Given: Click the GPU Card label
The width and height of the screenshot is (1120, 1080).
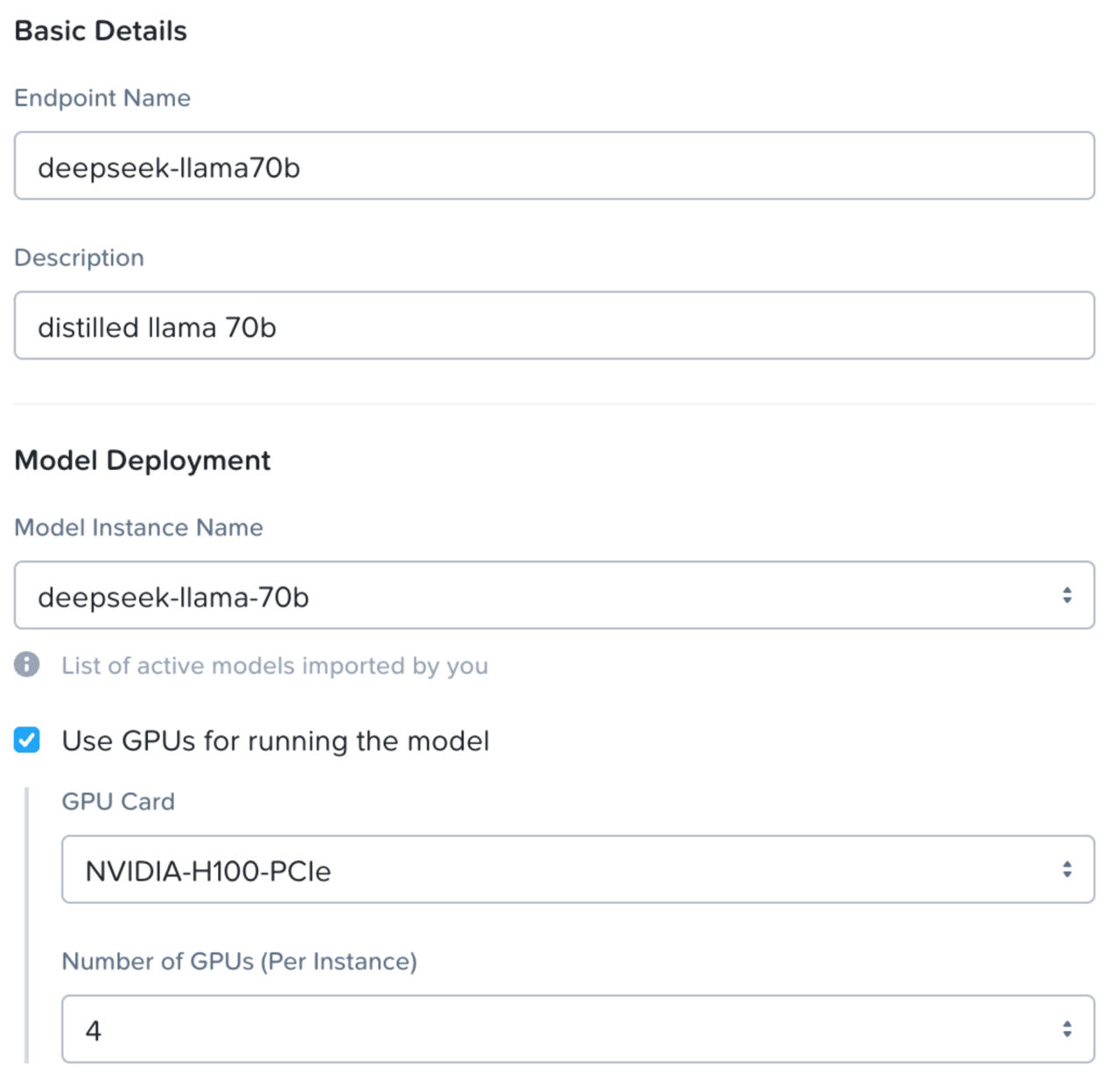Looking at the screenshot, I should [x=117, y=802].
